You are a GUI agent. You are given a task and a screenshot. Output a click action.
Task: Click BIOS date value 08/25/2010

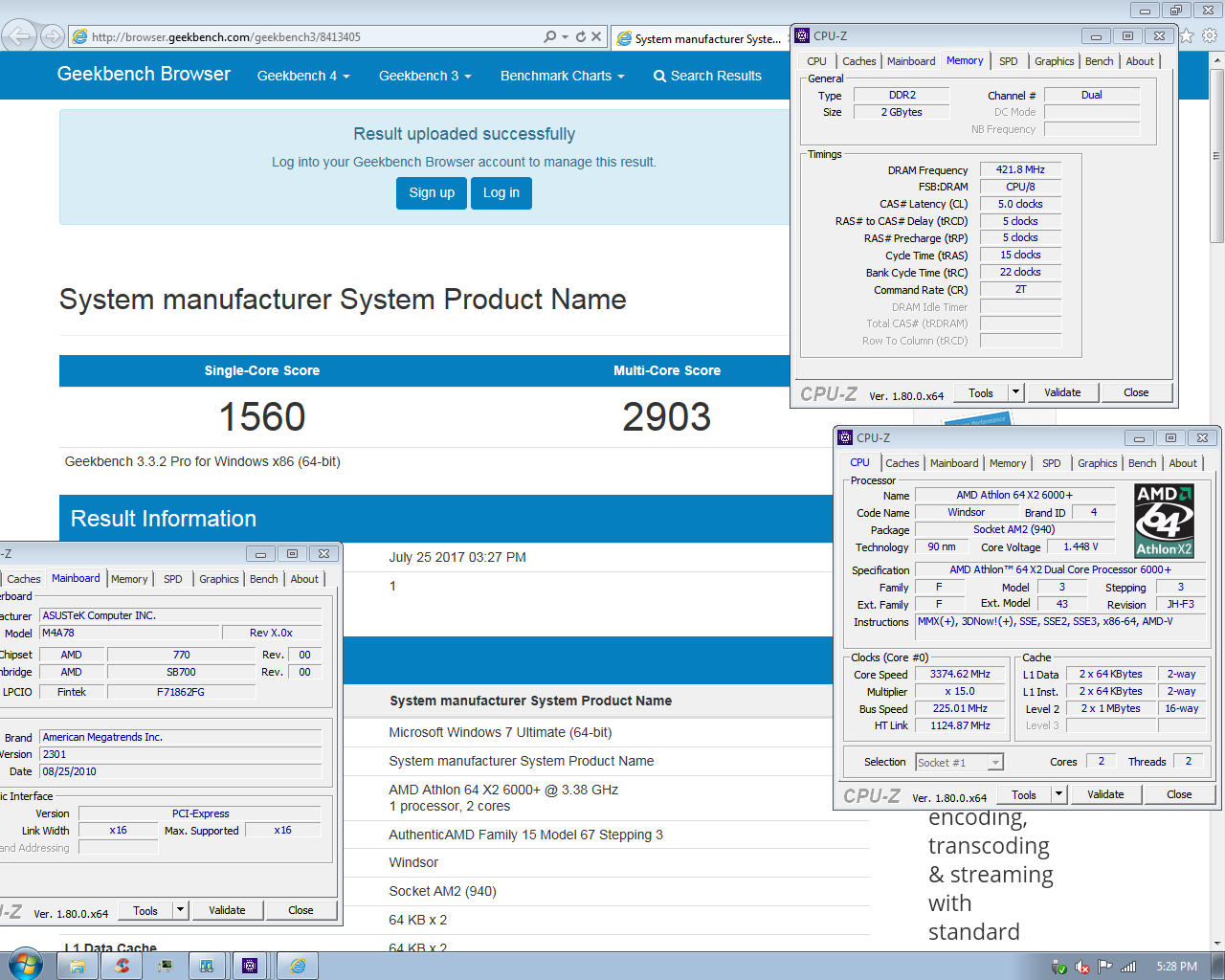pyautogui.click(x=181, y=771)
